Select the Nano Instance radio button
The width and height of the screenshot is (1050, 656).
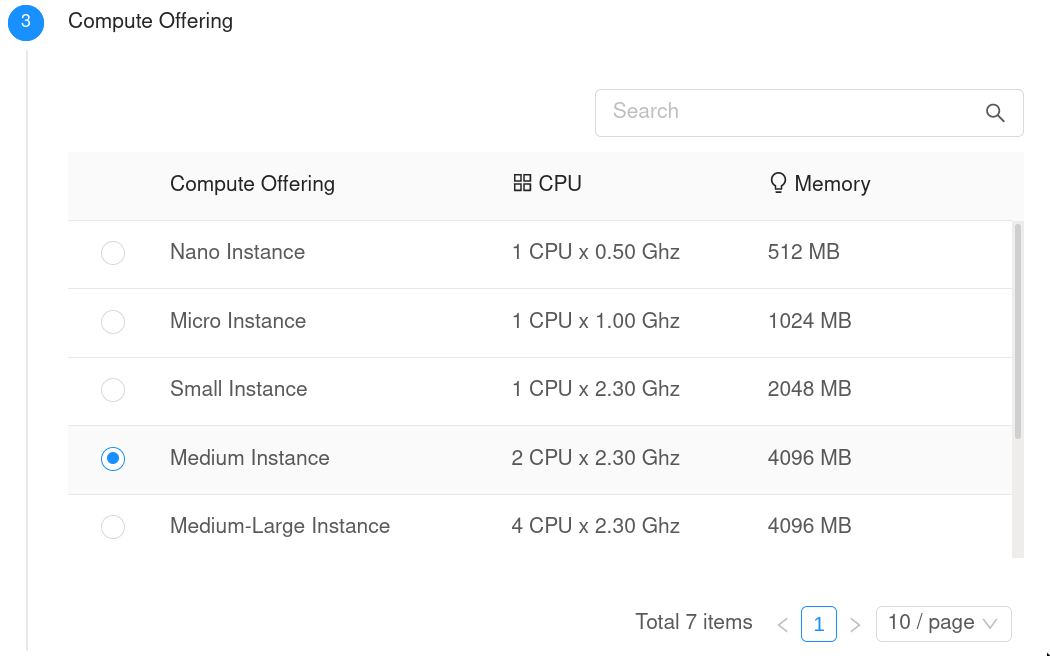113,253
